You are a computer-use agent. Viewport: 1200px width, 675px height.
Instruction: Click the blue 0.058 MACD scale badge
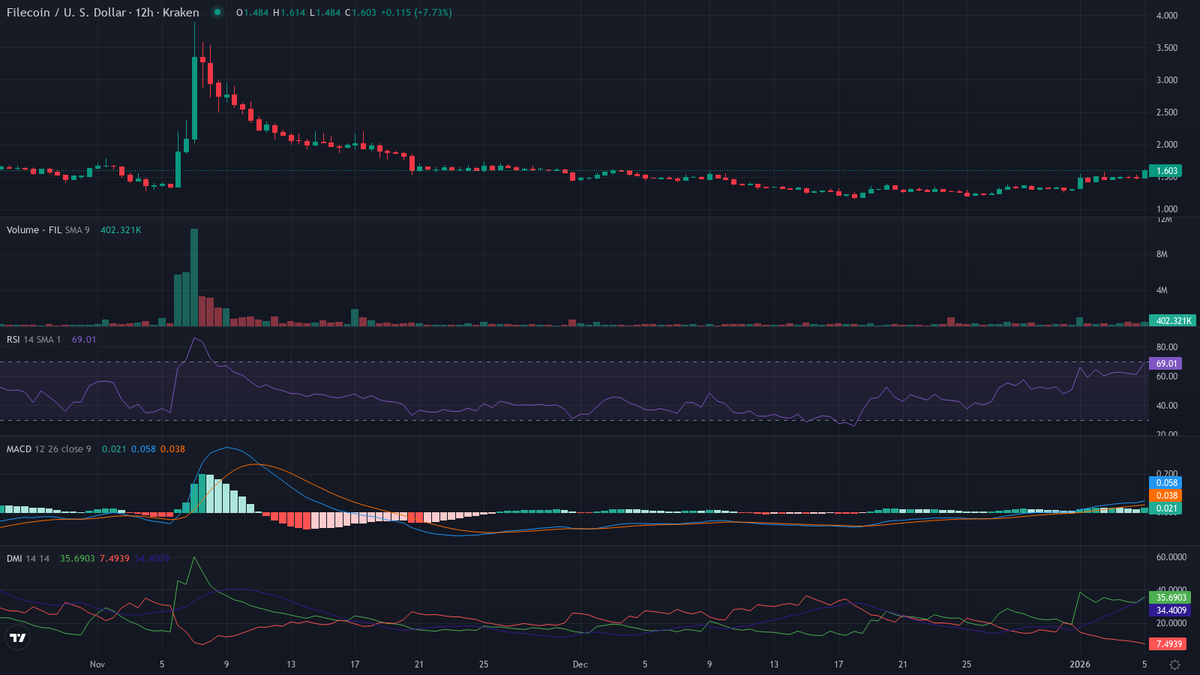tap(1166, 482)
